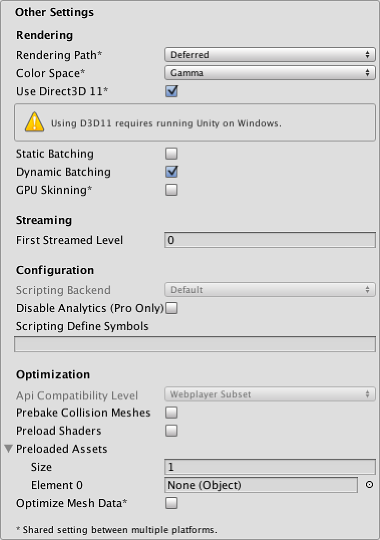The image size is (380, 540).
Task: Enable Prebake Collision Meshes
Action: [x=171, y=413]
